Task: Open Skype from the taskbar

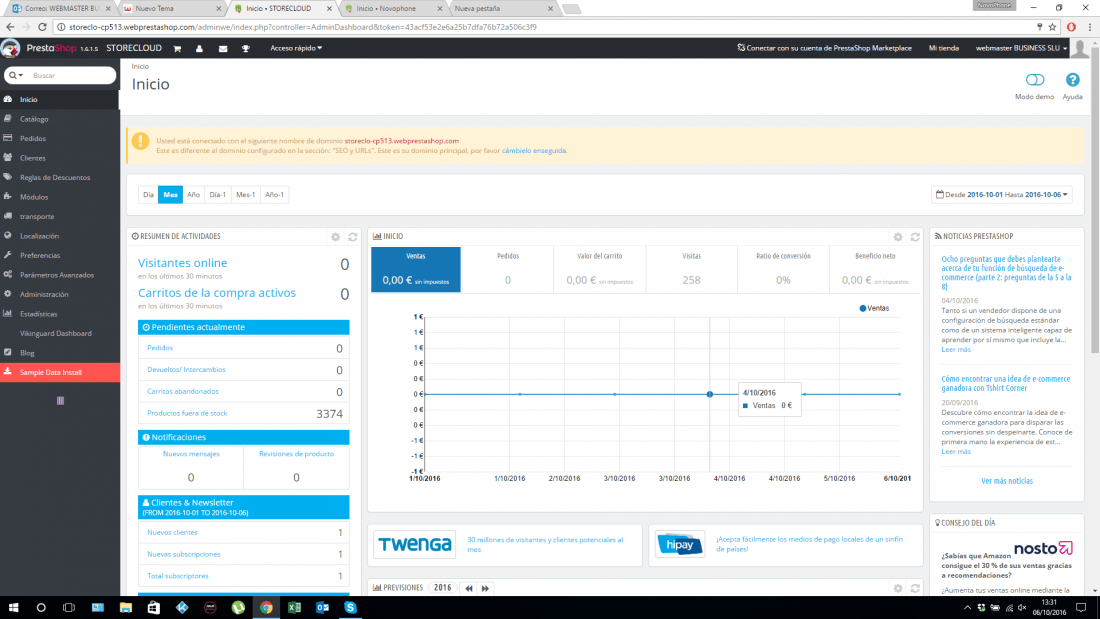Action: click(351, 608)
